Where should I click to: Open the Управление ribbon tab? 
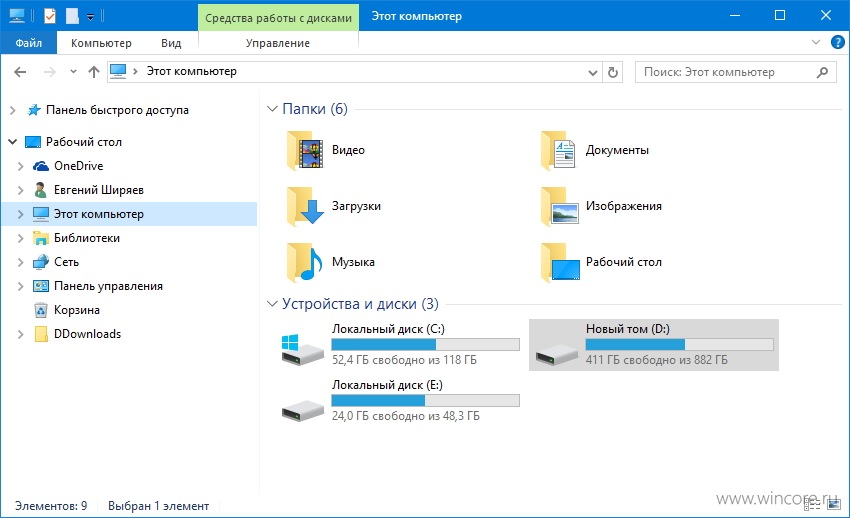click(278, 43)
